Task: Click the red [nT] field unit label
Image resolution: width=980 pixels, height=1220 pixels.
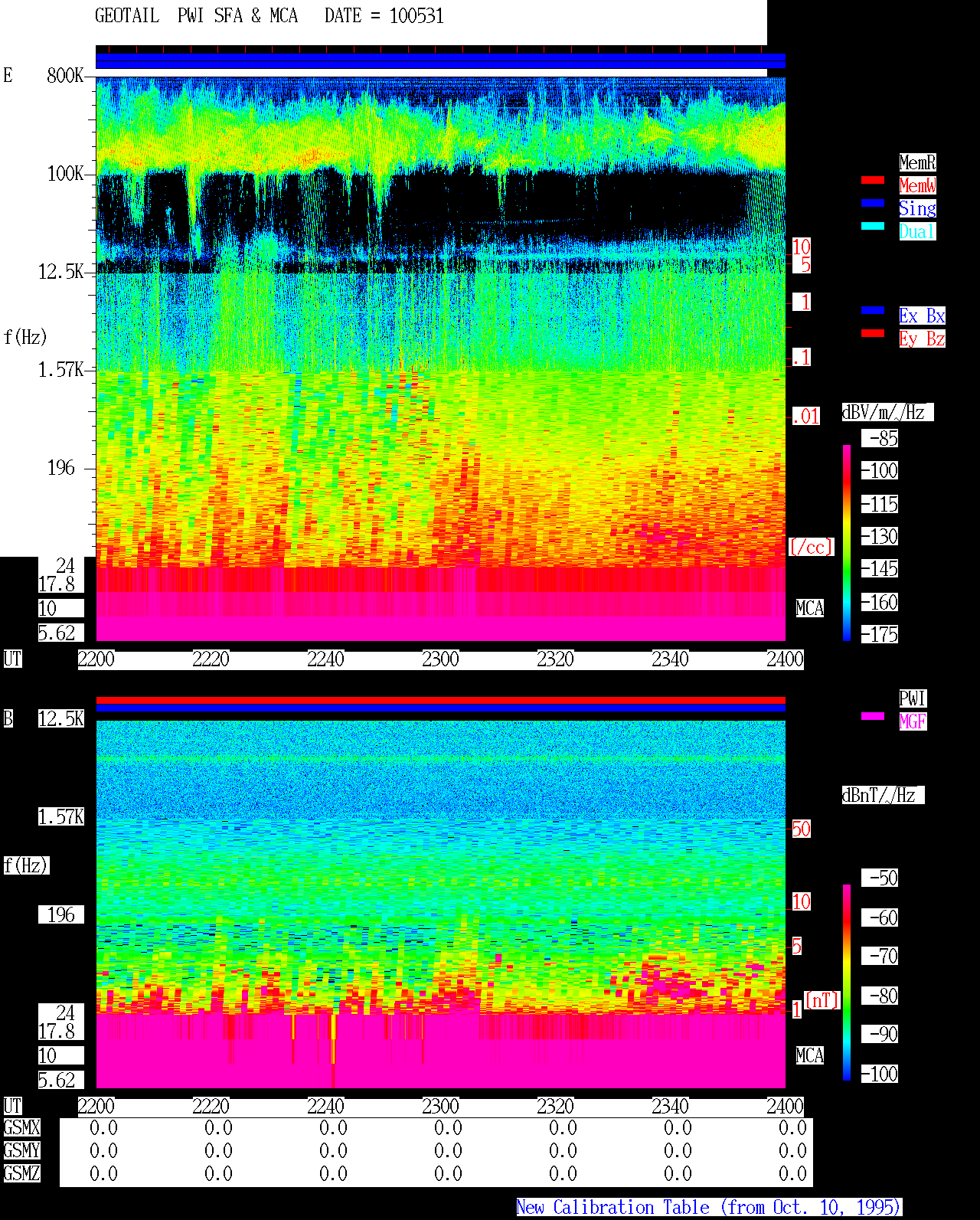Action: pyautogui.click(x=822, y=1000)
